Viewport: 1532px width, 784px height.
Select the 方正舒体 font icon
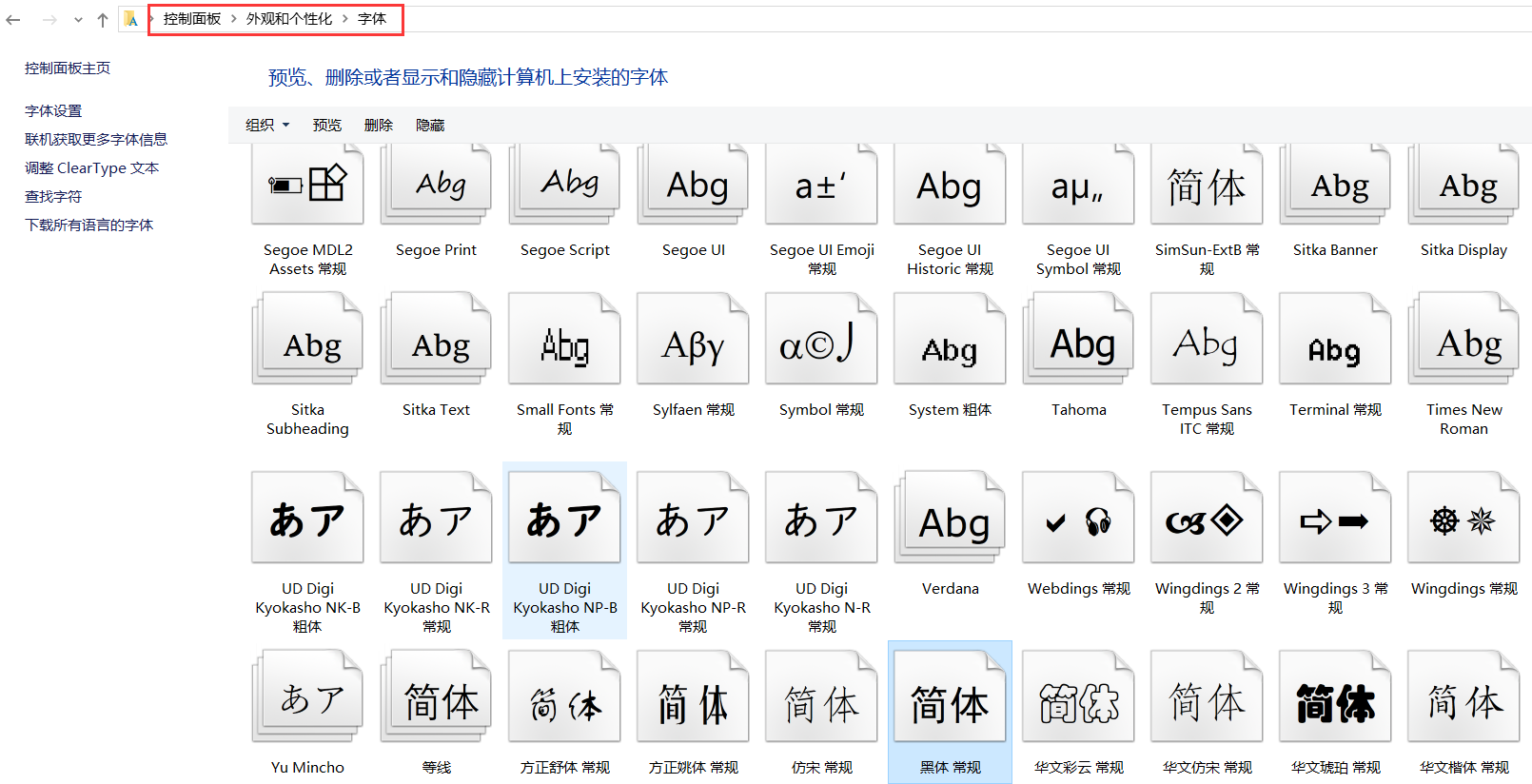(x=564, y=696)
